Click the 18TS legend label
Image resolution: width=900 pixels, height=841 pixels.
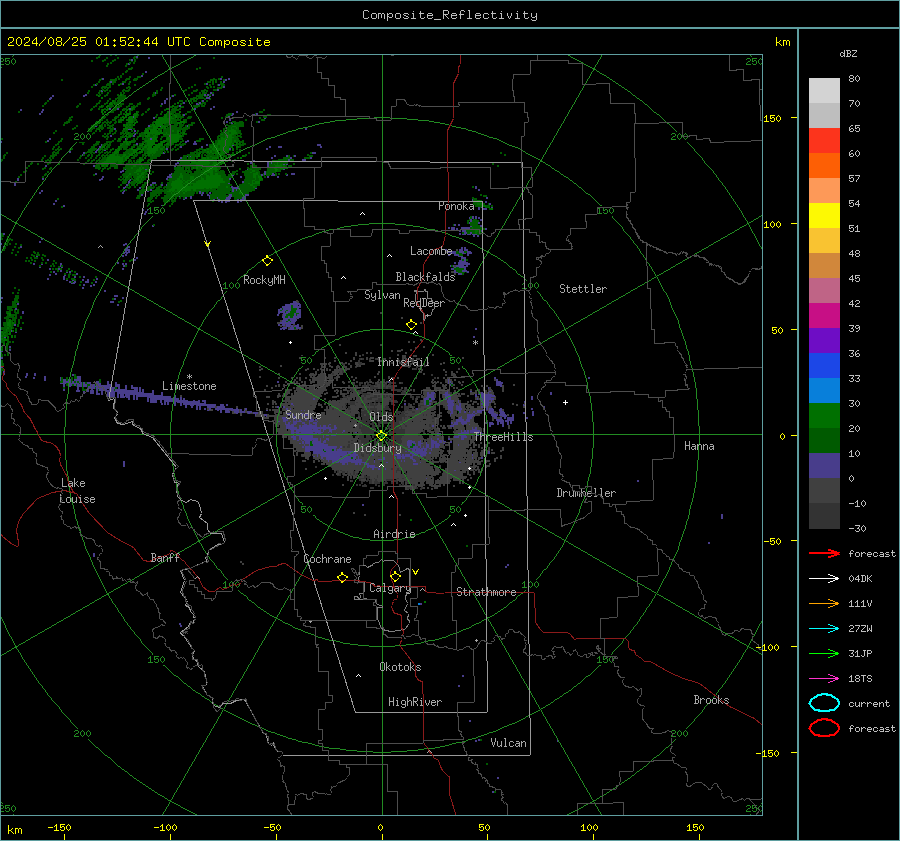(860, 679)
